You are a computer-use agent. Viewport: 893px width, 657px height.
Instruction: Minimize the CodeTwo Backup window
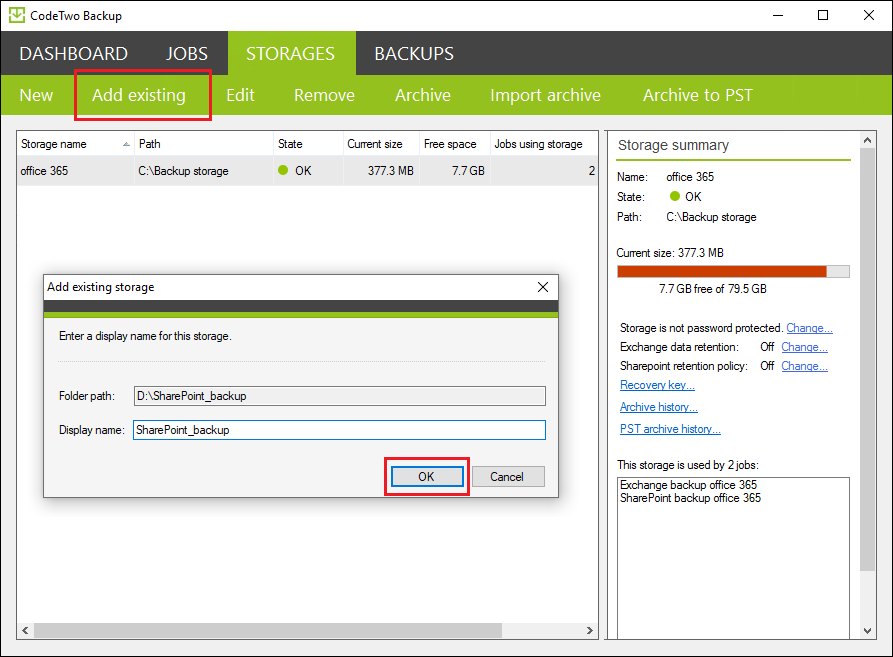[x=778, y=15]
